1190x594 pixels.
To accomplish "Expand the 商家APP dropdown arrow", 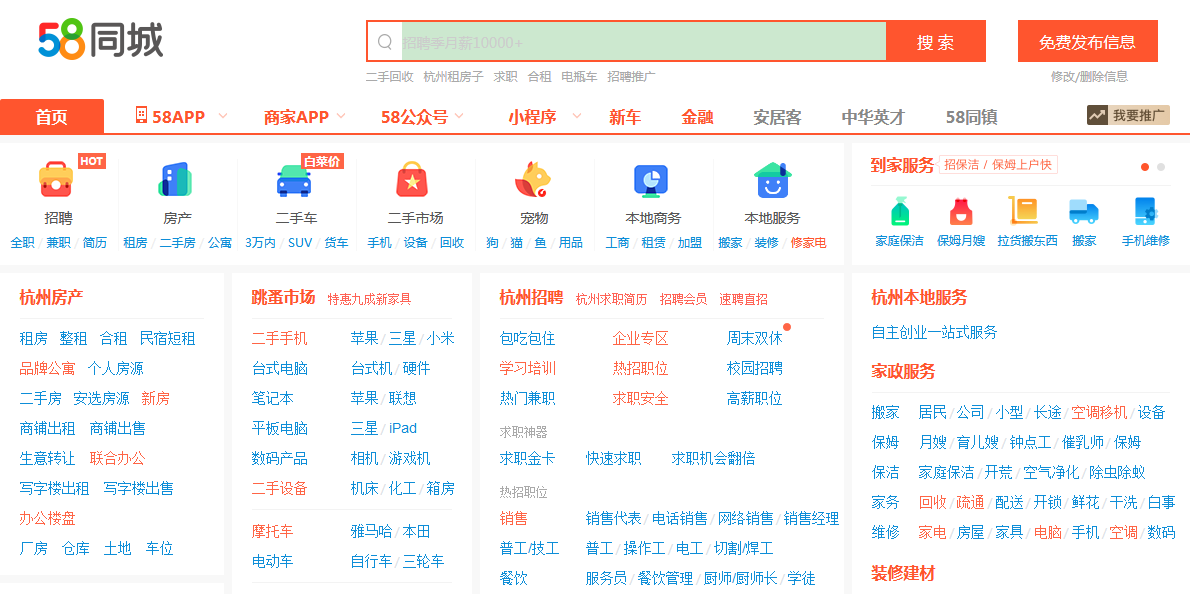I will [x=341, y=116].
